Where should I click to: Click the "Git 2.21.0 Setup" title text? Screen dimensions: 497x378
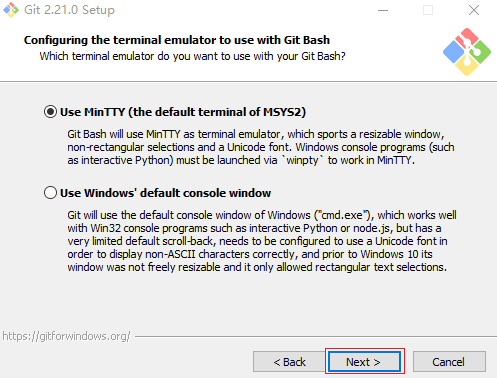click(x=69, y=10)
